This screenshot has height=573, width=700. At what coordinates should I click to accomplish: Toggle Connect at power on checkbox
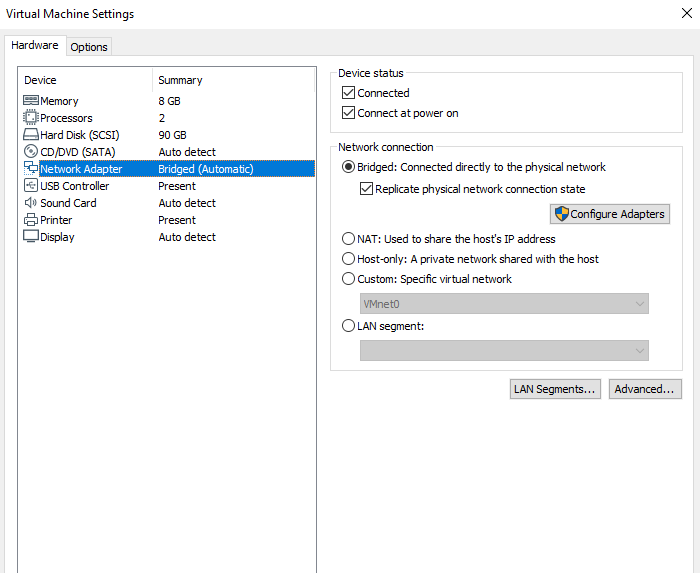click(348, 113)
